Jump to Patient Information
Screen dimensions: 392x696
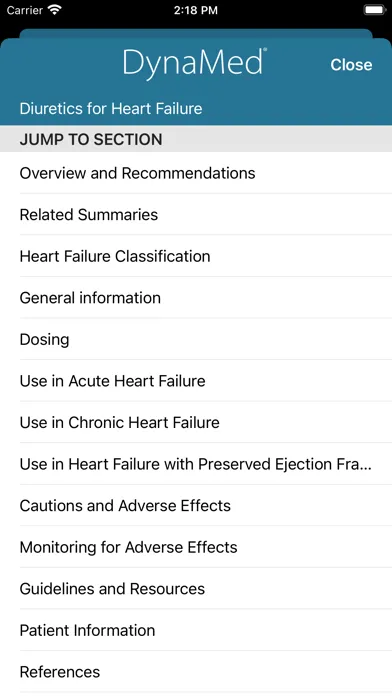(196, 630)
